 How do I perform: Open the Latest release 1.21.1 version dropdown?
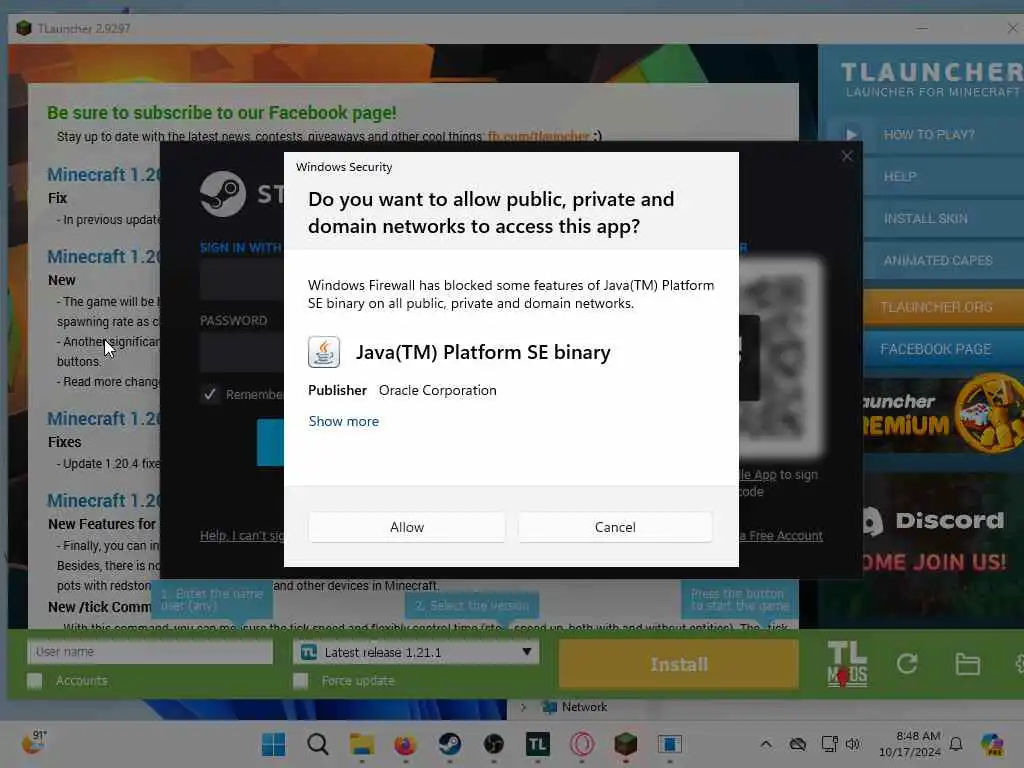click(416, 652)
